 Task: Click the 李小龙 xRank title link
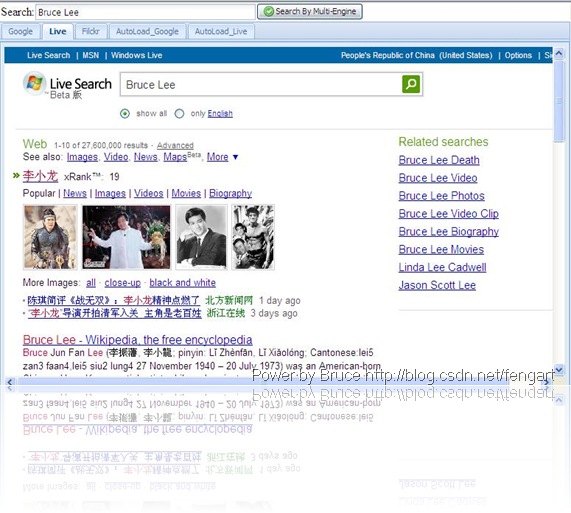[40, 176]
